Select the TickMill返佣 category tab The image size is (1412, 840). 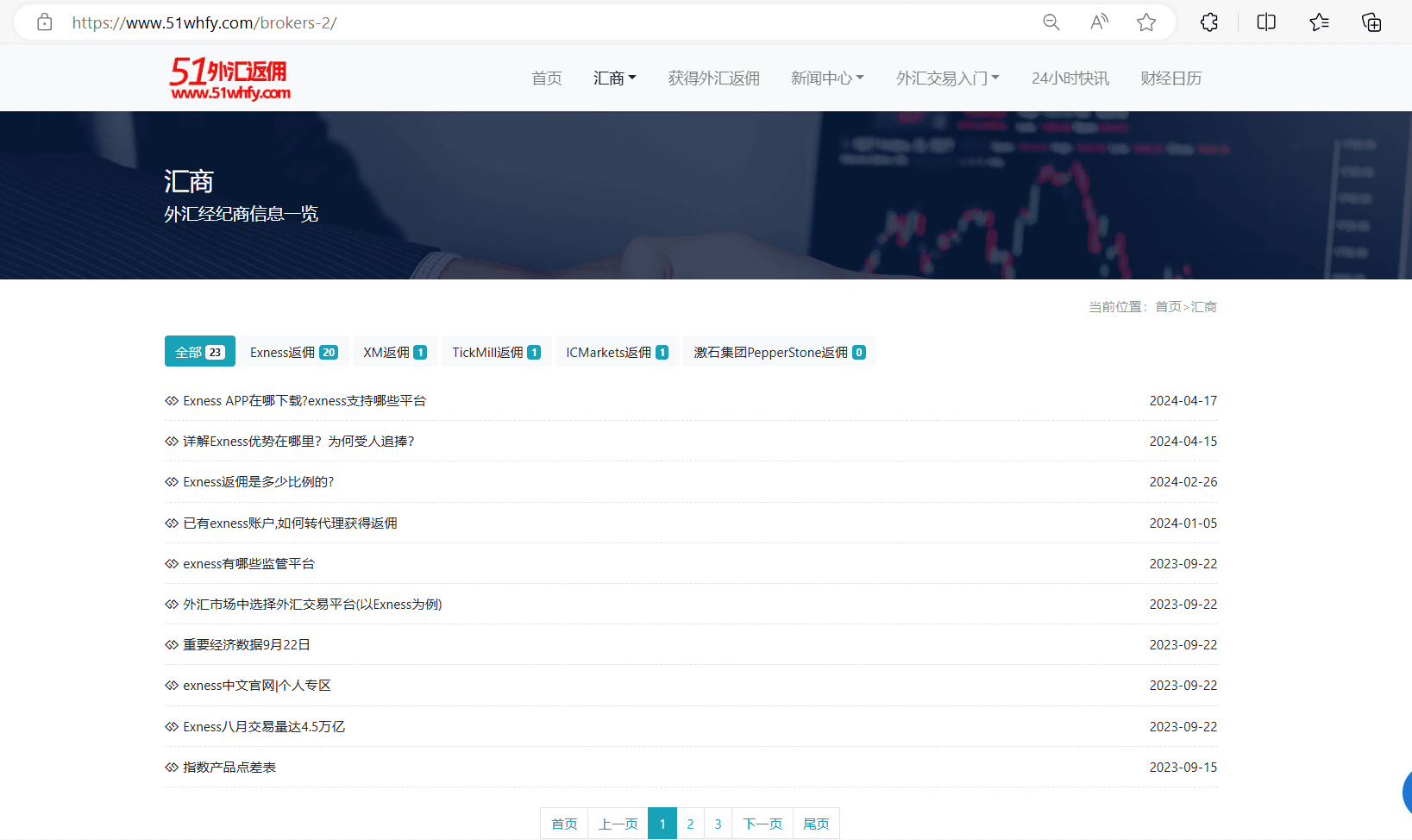[x=497, y=352]
